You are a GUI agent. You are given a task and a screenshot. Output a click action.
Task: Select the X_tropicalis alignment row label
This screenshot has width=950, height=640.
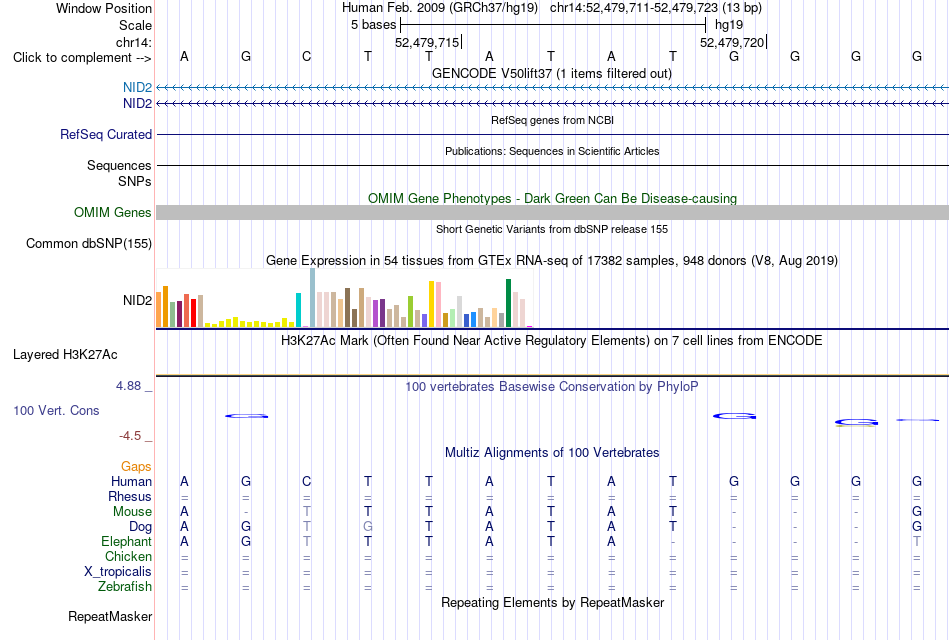point(118,572)
